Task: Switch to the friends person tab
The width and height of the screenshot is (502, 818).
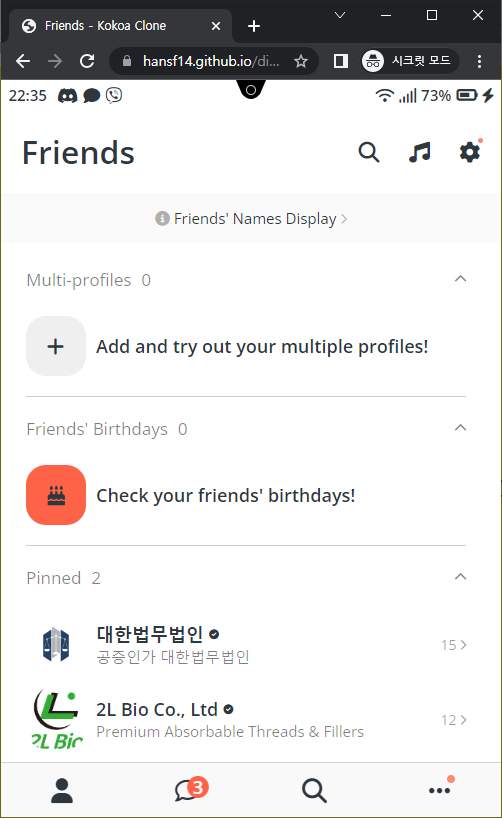Action: coord(62,790)
